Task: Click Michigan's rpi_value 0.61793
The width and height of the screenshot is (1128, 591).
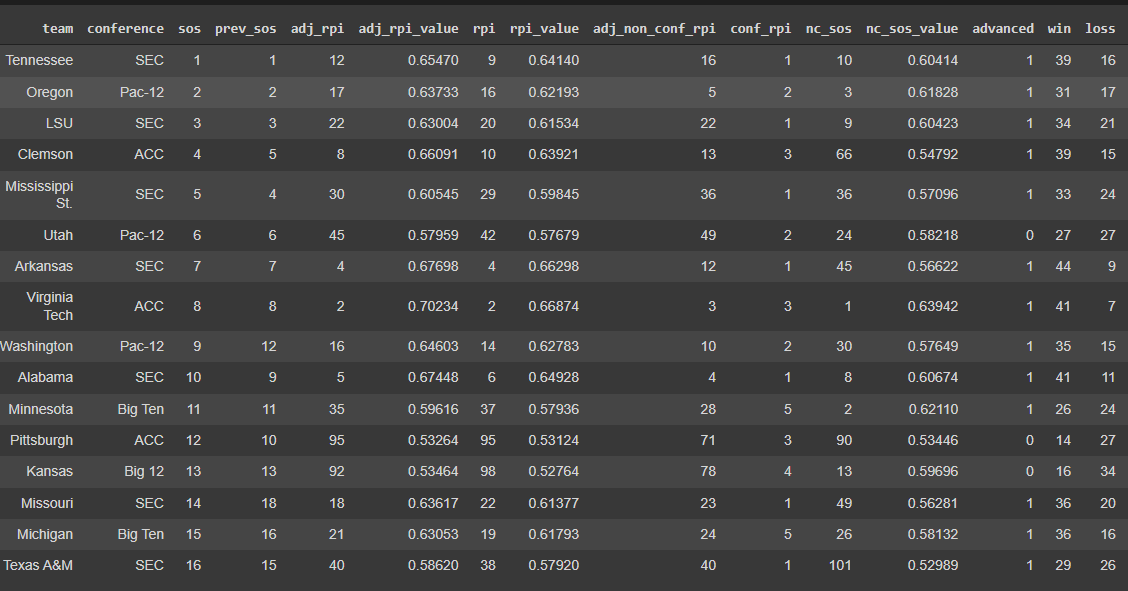Action: click(554, 534)
